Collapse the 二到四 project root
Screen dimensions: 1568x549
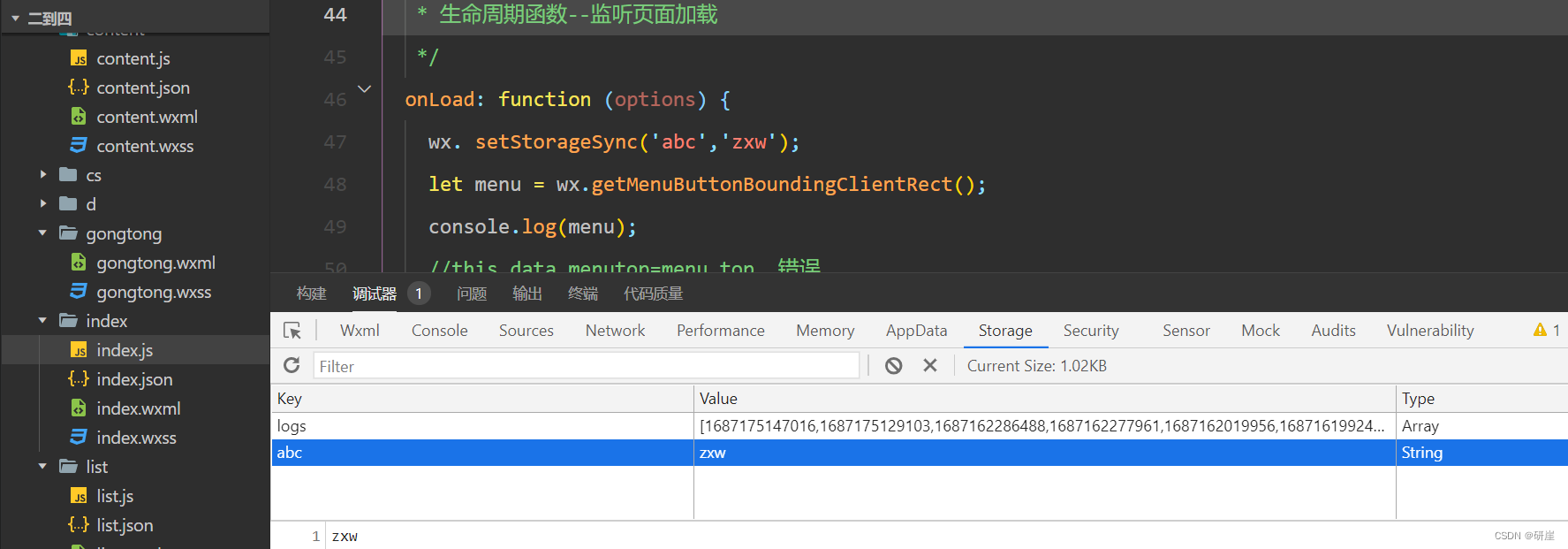(15, 18)
